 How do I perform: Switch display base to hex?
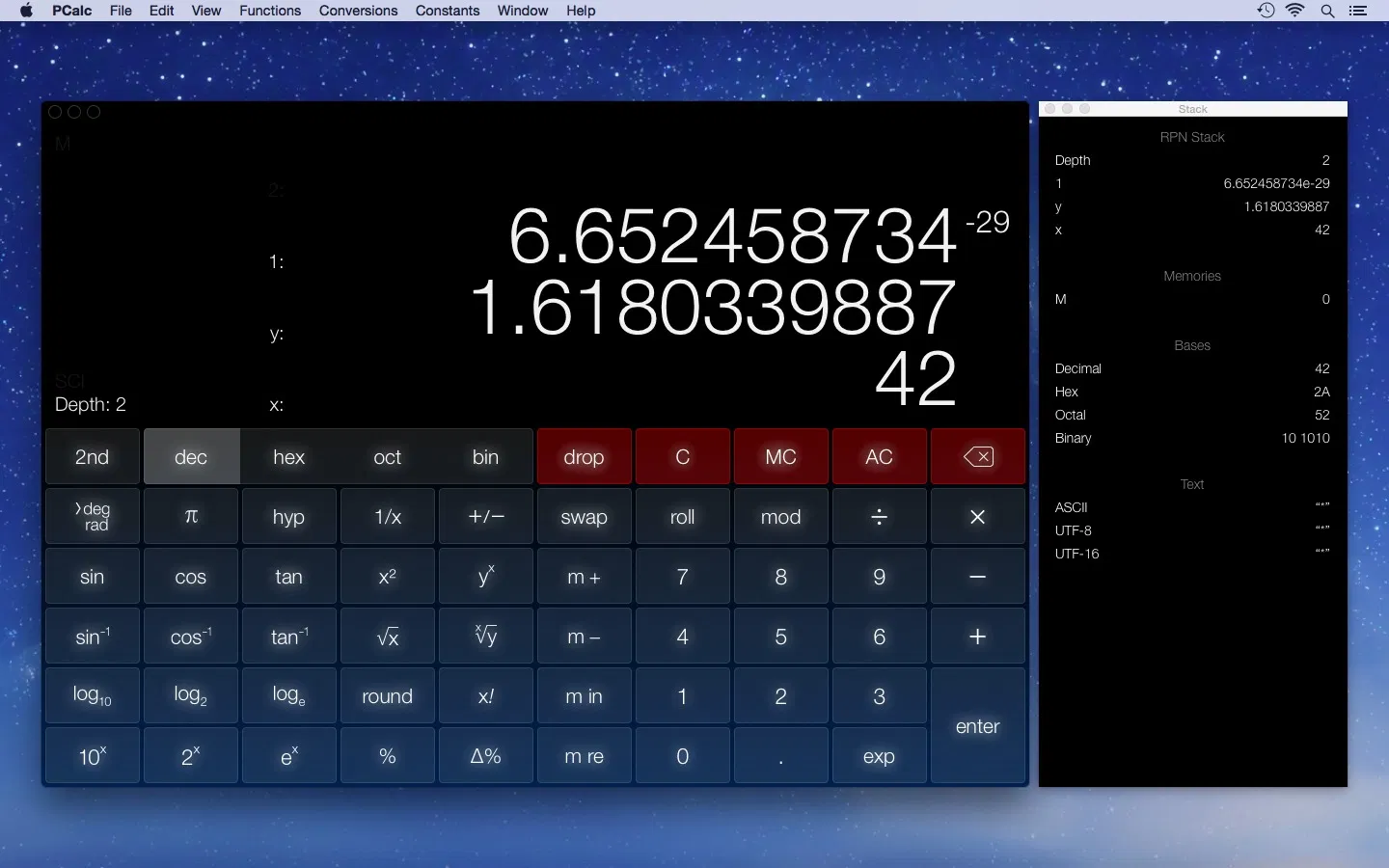pos(288,456)
